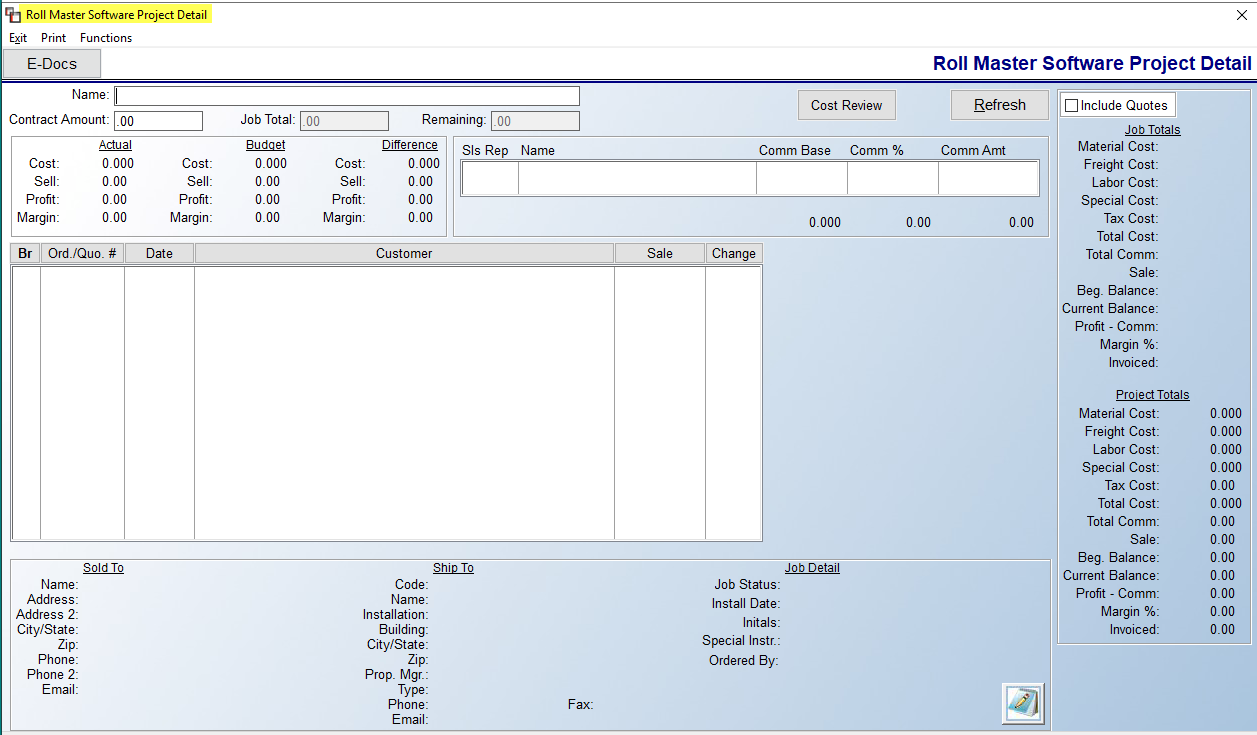Click the Comm % grid cell
Image resolution: width=1257 pixels, height=735 pixels.
[893, 178]
